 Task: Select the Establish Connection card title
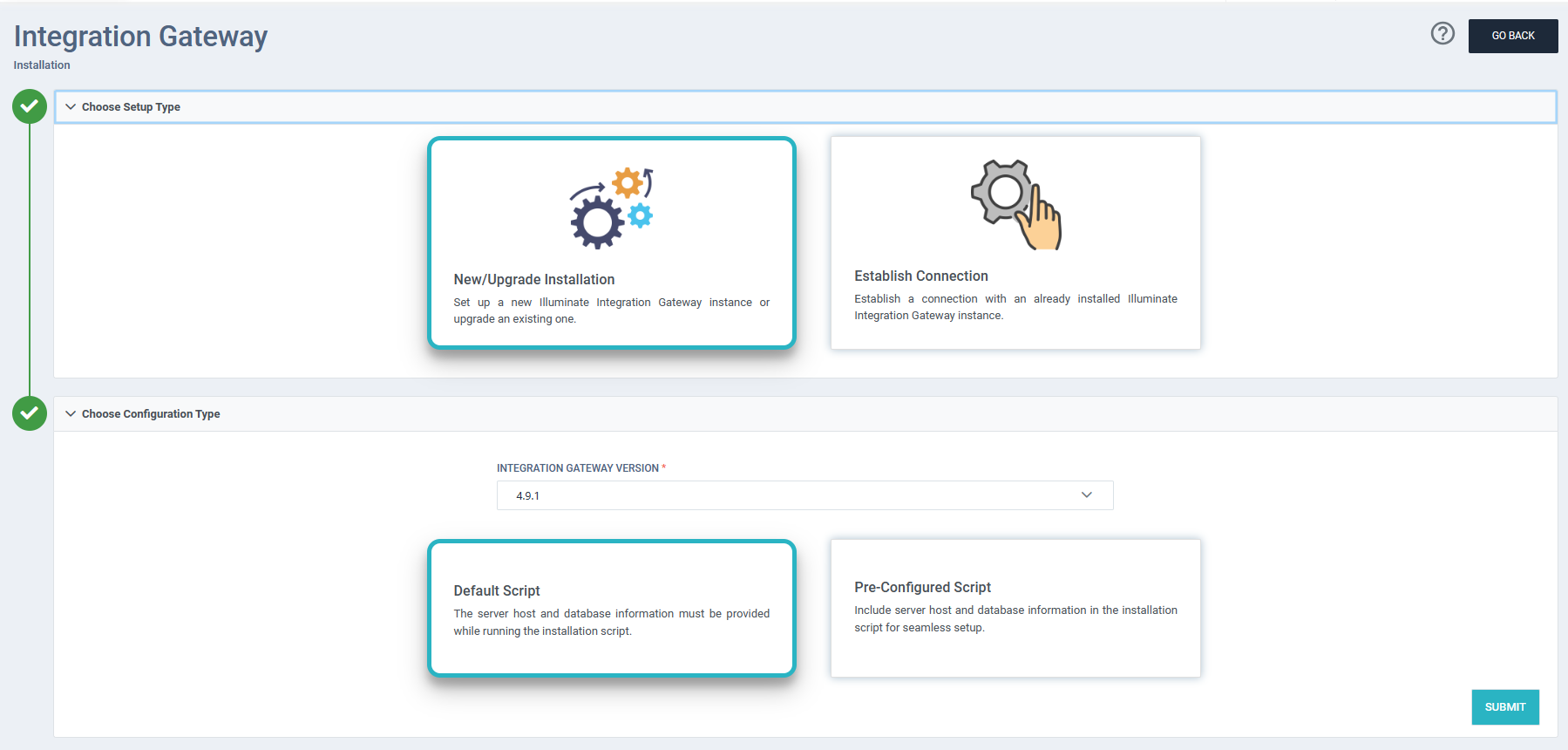(921, 276)
